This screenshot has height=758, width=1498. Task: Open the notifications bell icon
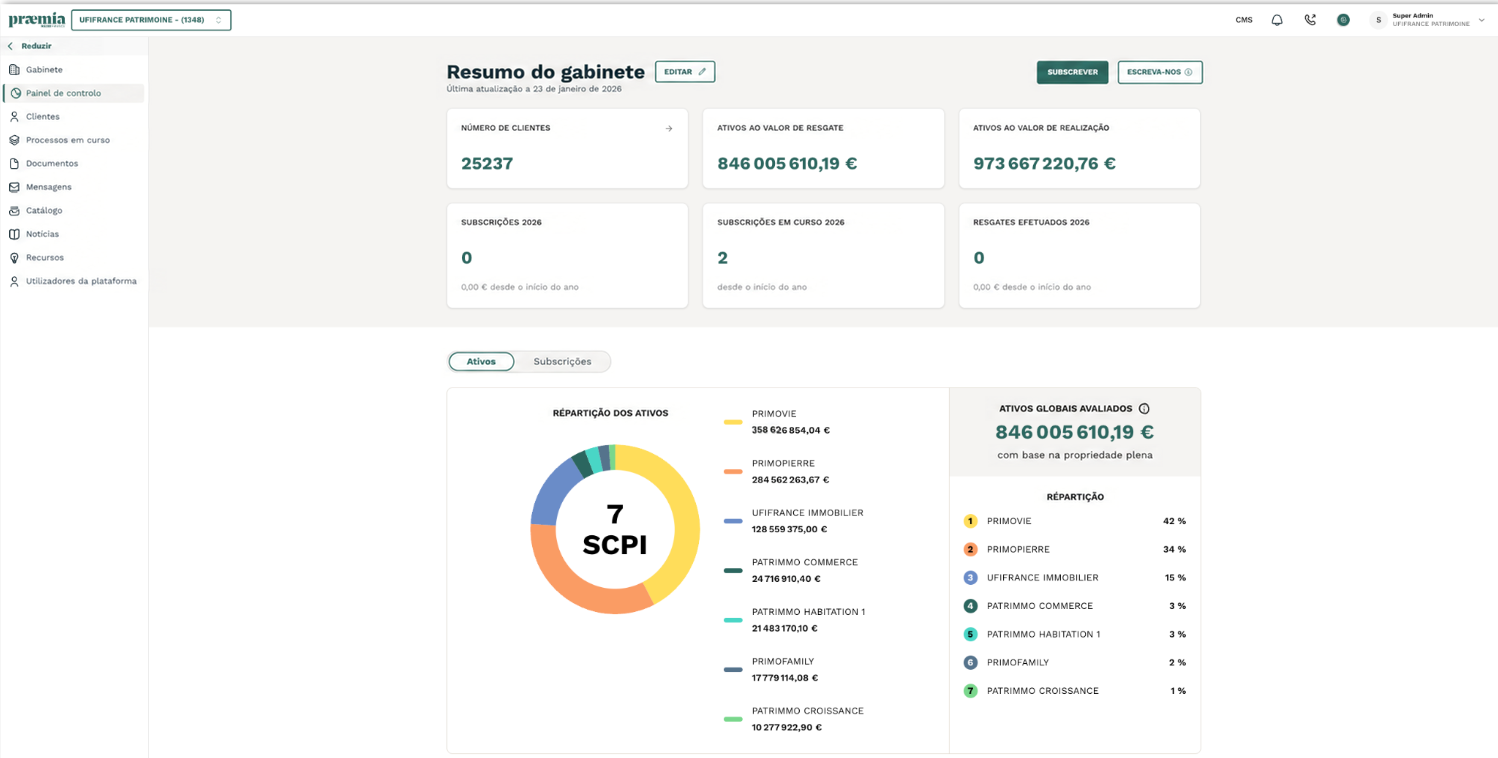tap(1277, 20)
